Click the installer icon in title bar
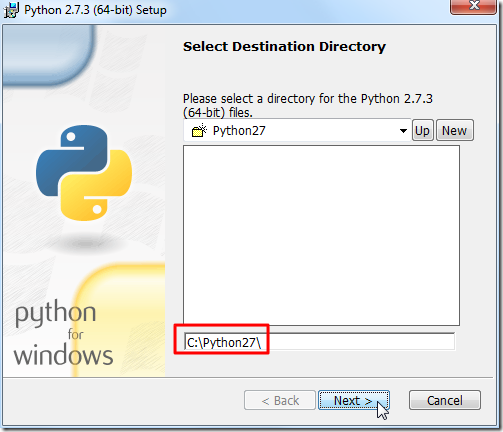This screenshot has width=503, height=432. coord(11,10)
